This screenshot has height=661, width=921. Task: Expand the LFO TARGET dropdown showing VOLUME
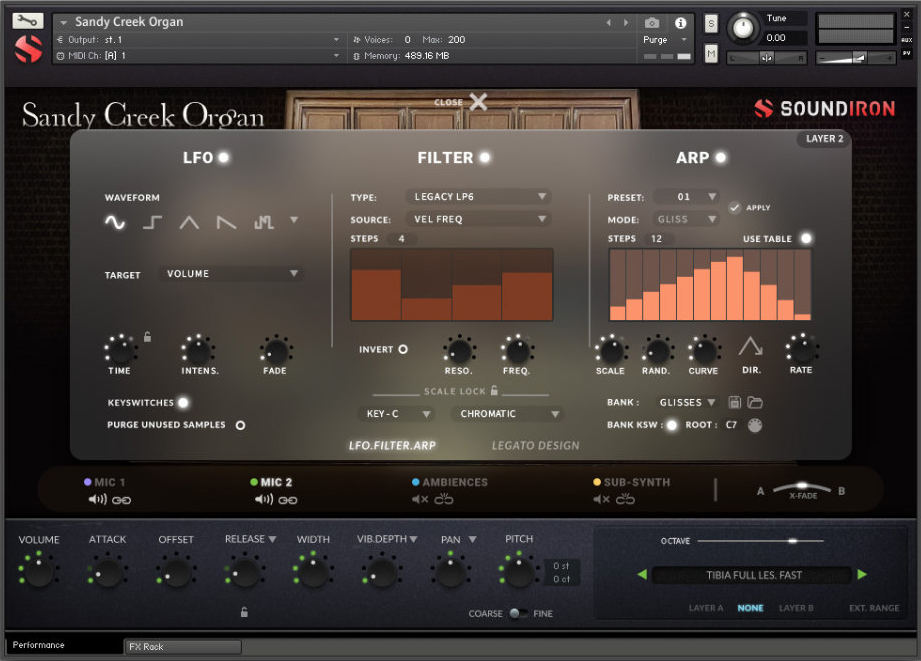pos(230,272)
